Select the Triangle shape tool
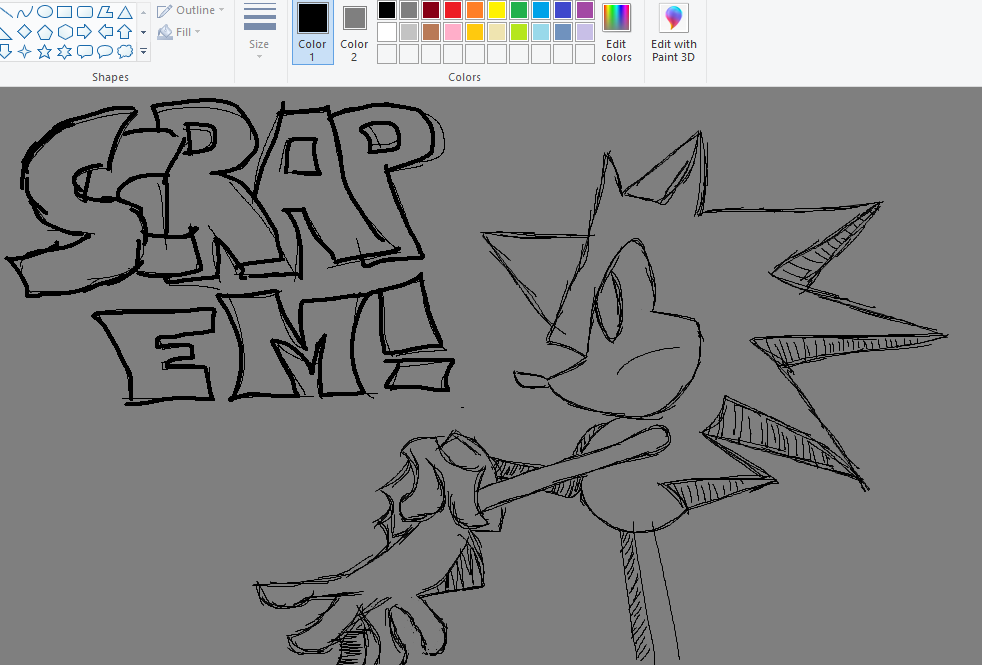Image resolution: width=982 pixels, height=665 pixels. pyautogui.click(x=125, y=11)
